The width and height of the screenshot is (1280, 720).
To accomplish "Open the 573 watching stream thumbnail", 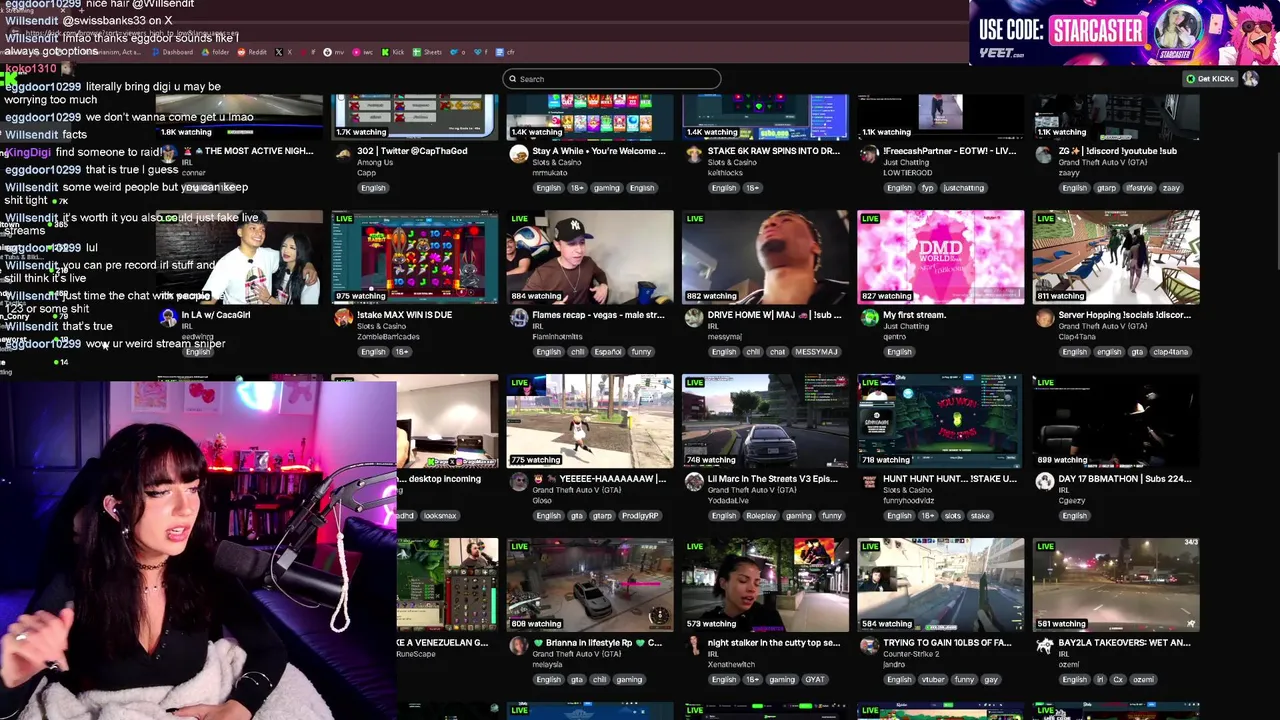I will tap(765, 584).
